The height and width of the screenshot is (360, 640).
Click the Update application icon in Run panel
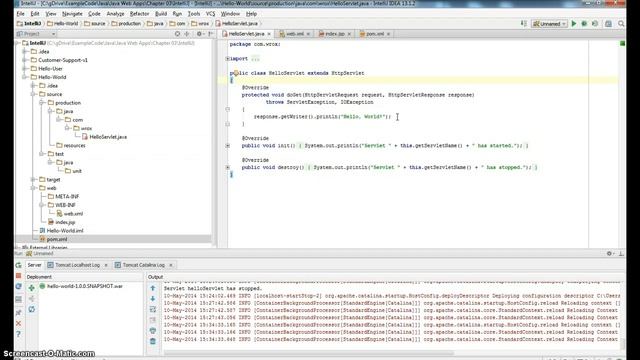[x=18, y=287]
